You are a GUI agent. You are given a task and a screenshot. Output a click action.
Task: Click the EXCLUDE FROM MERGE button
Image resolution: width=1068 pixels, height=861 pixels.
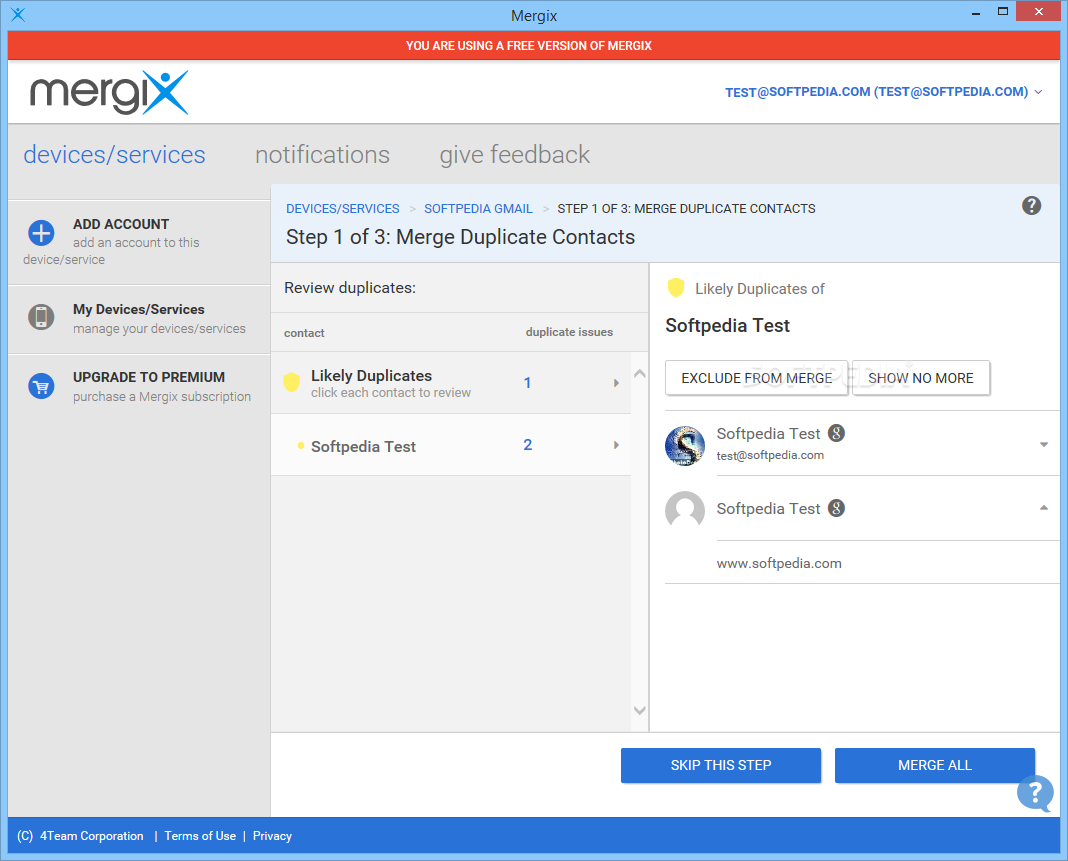757,378
